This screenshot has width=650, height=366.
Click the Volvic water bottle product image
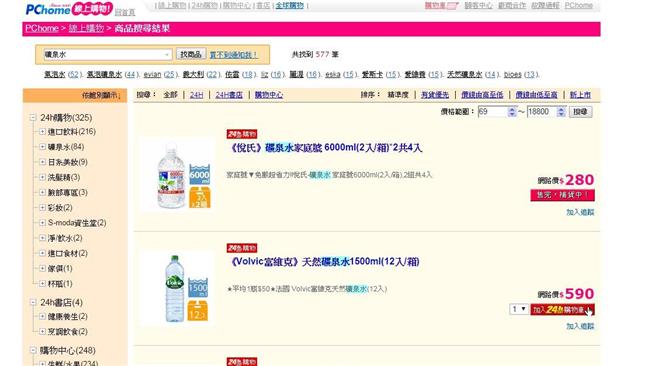pyautogui.click(x=178, y=288)
